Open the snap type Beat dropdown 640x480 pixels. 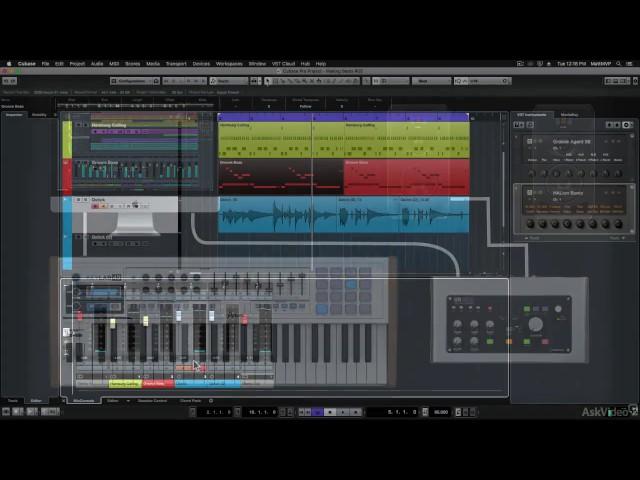point(431,81)
